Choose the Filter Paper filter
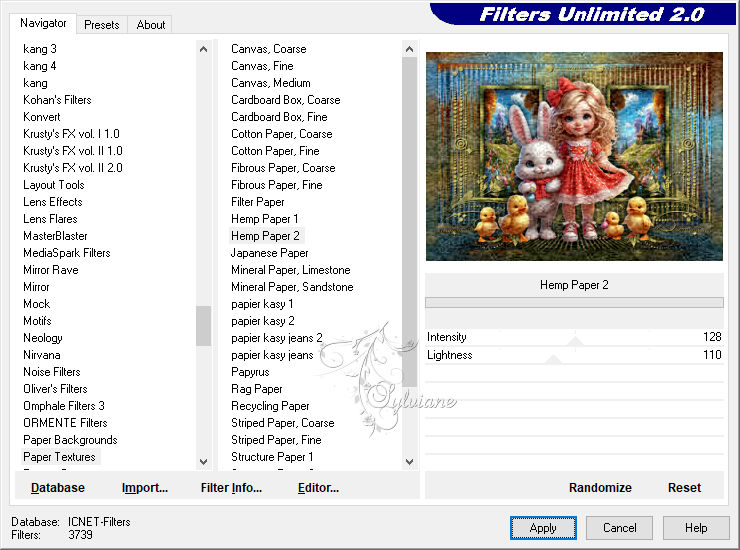Screen dimensions: 740x550 [x=257, y=202]
